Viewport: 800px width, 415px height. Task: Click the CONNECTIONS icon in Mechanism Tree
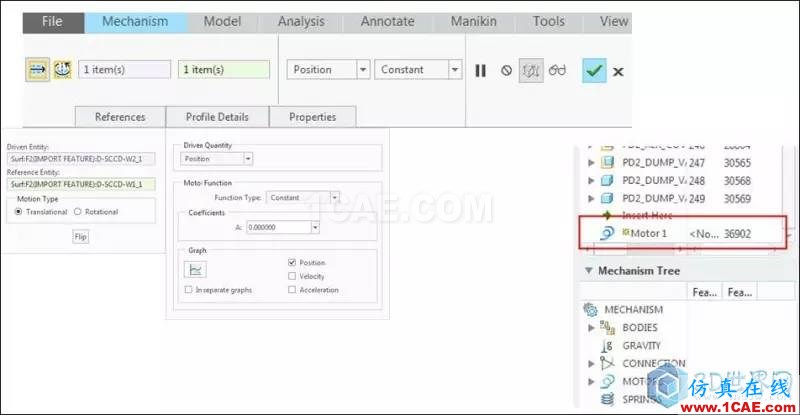point(607,363)
